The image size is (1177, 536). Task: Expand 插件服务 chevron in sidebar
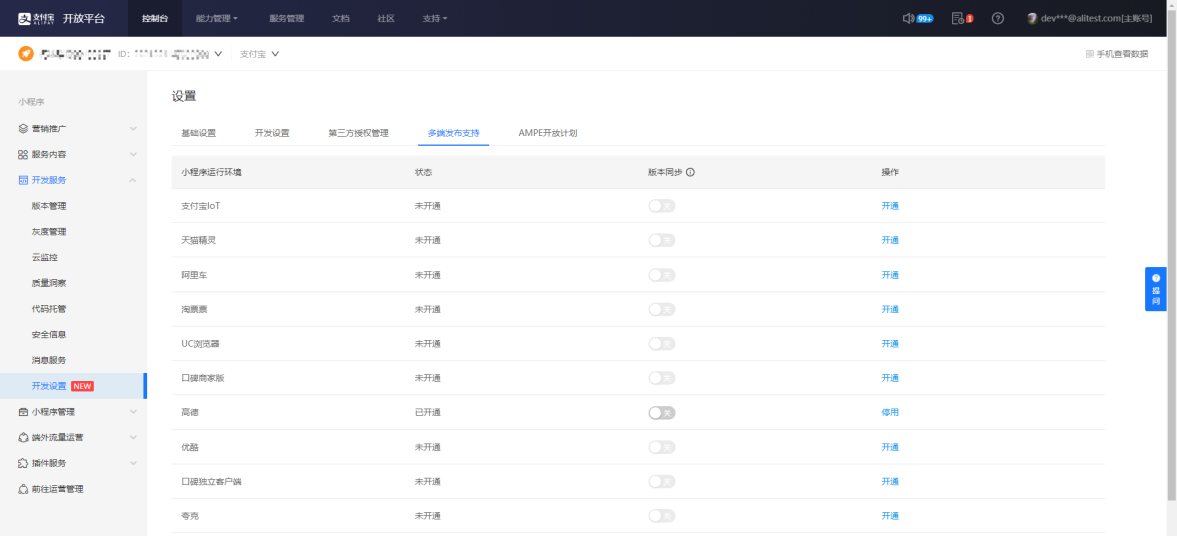coord(133,463)
